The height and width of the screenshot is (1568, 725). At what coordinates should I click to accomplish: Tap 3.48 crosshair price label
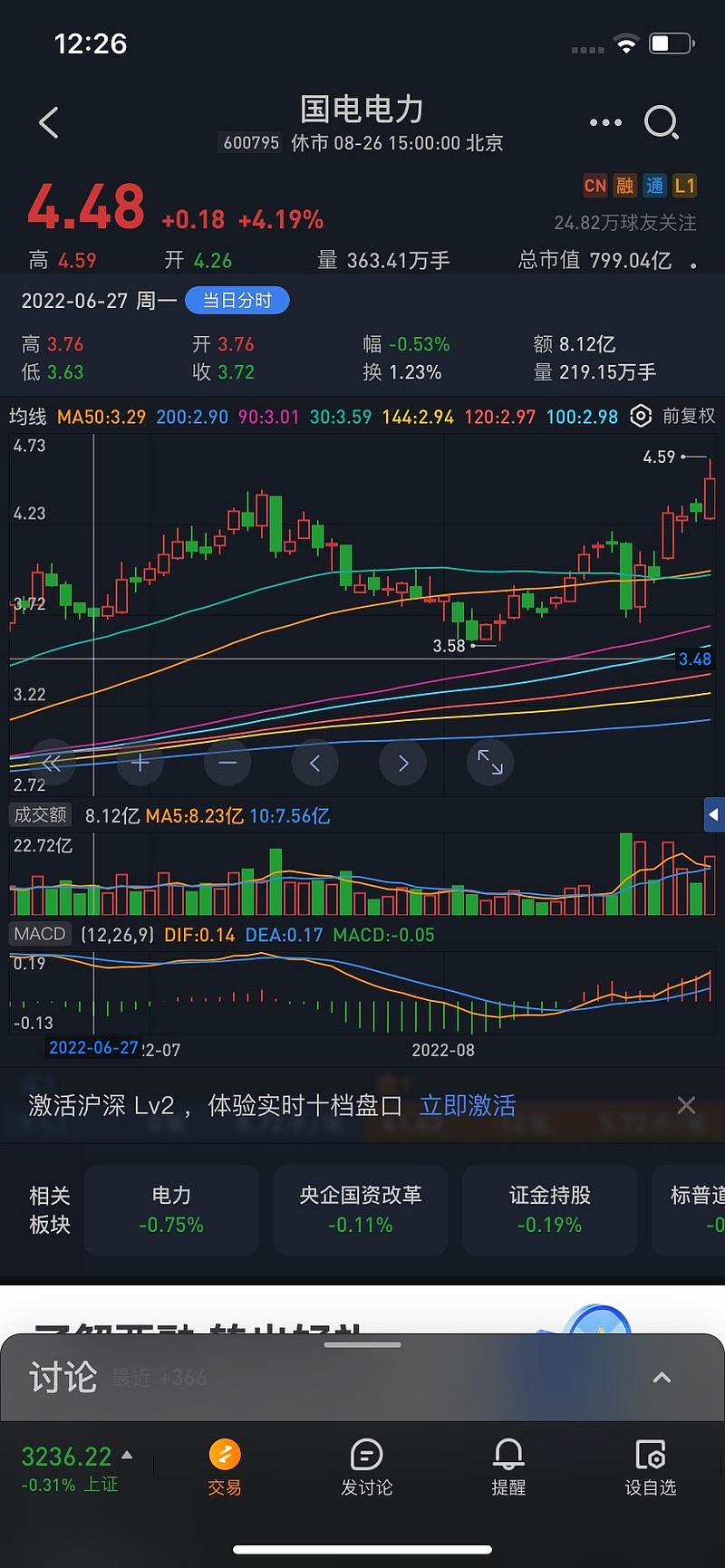695,659
